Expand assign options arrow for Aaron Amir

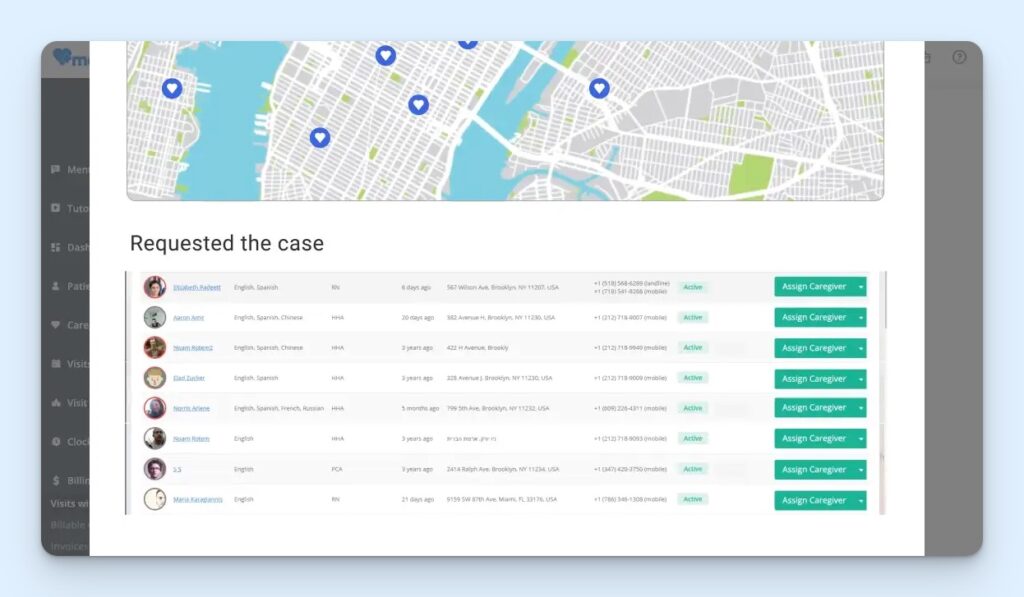pos(861,317)
